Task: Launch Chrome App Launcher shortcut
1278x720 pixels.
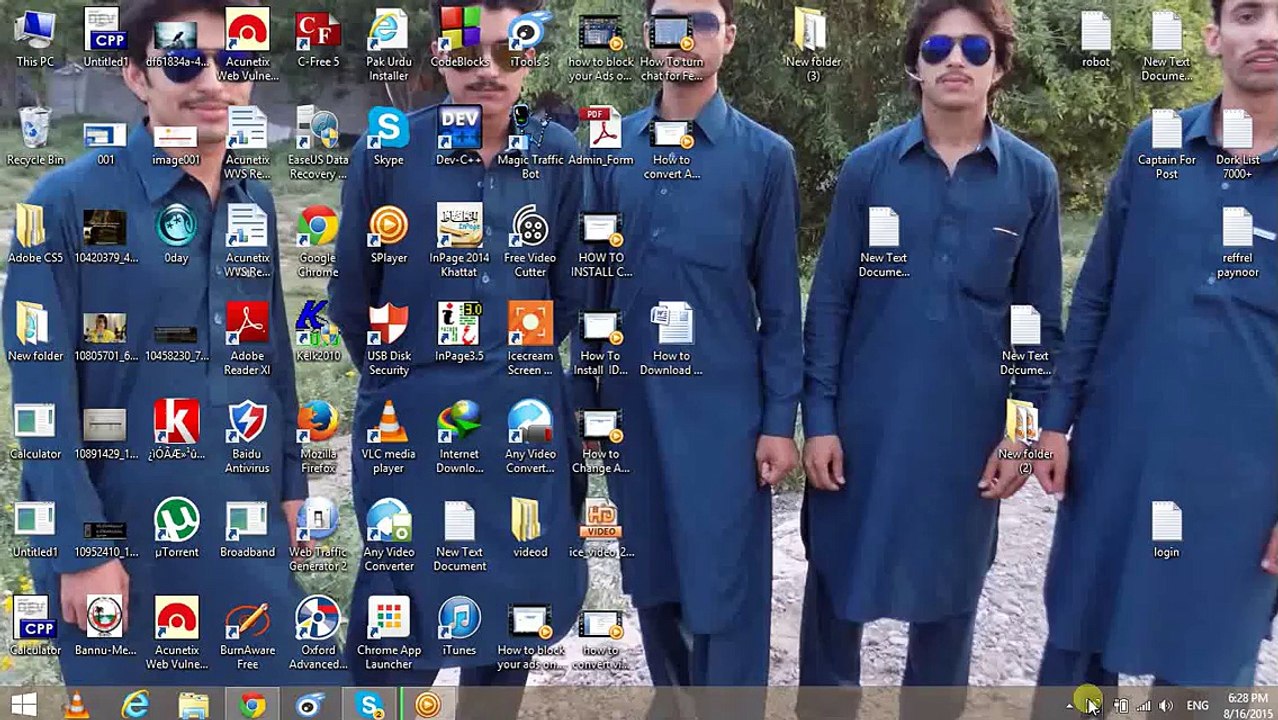Action: click(x=389, y=635)
